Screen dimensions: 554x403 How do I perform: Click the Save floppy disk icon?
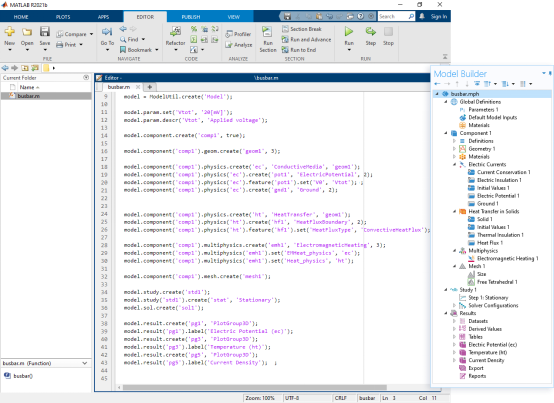[x=45, y=32]
